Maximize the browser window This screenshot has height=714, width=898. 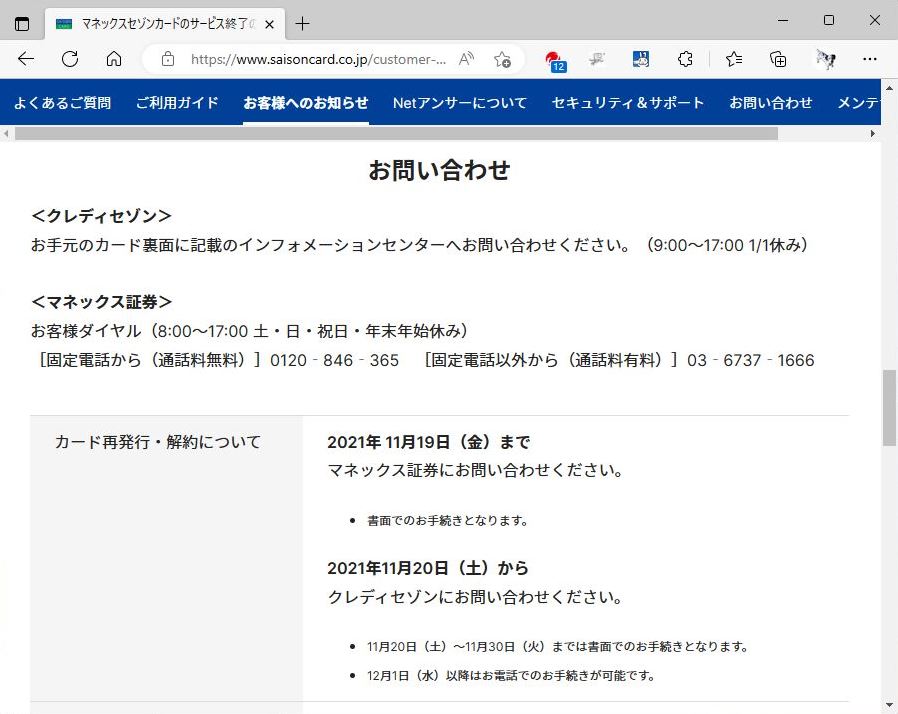pos(829,21)
